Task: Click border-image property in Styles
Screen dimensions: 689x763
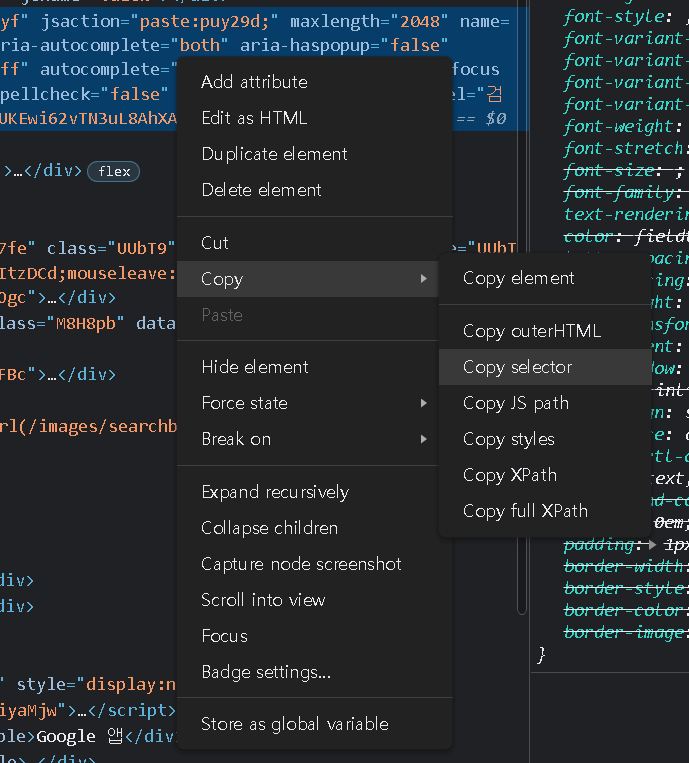Action: 623,632
